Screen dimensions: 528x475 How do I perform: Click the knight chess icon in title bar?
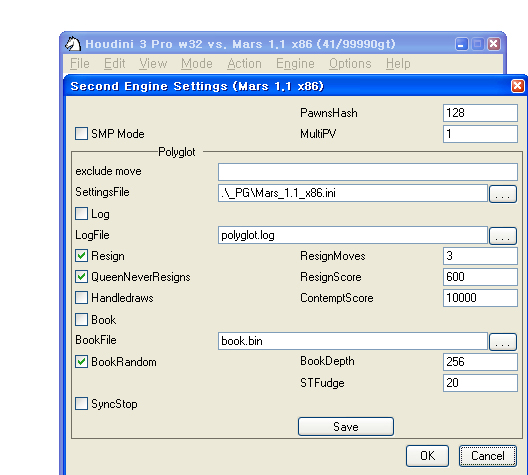tap(73, 44)
